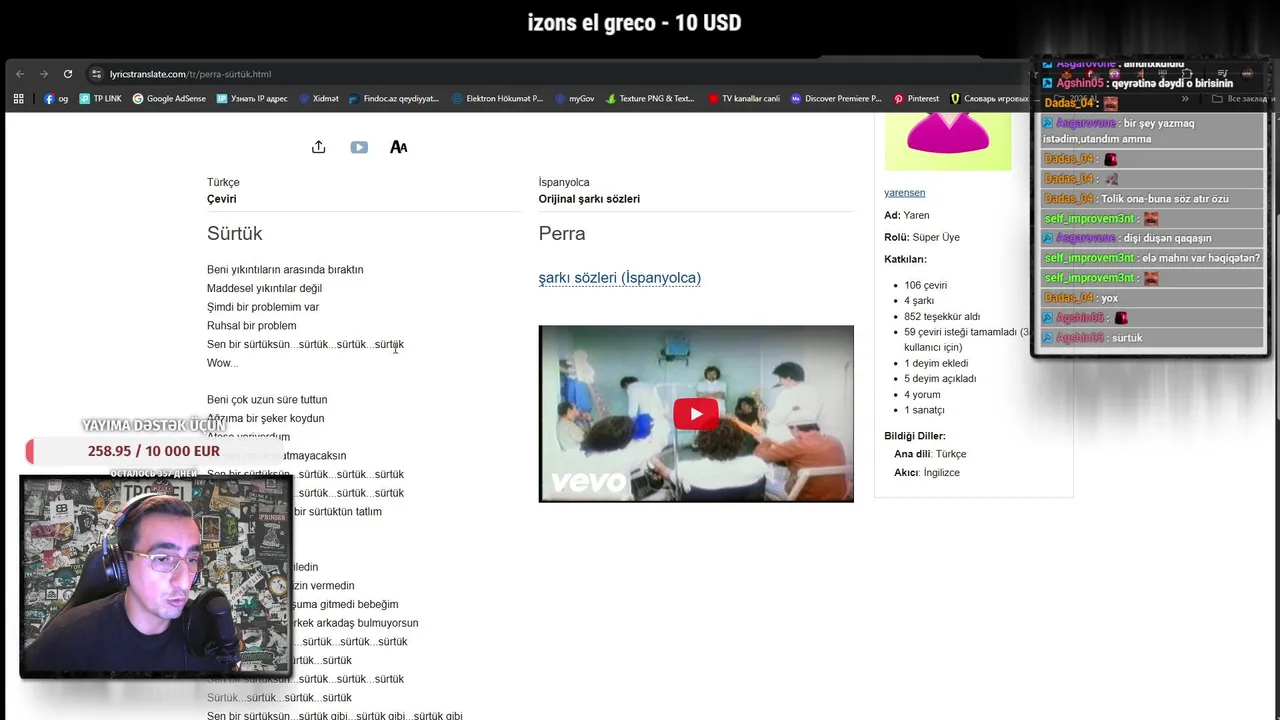1280x720 pixels.
Task: Go back to the previous page
Action: tap(20, 74)
